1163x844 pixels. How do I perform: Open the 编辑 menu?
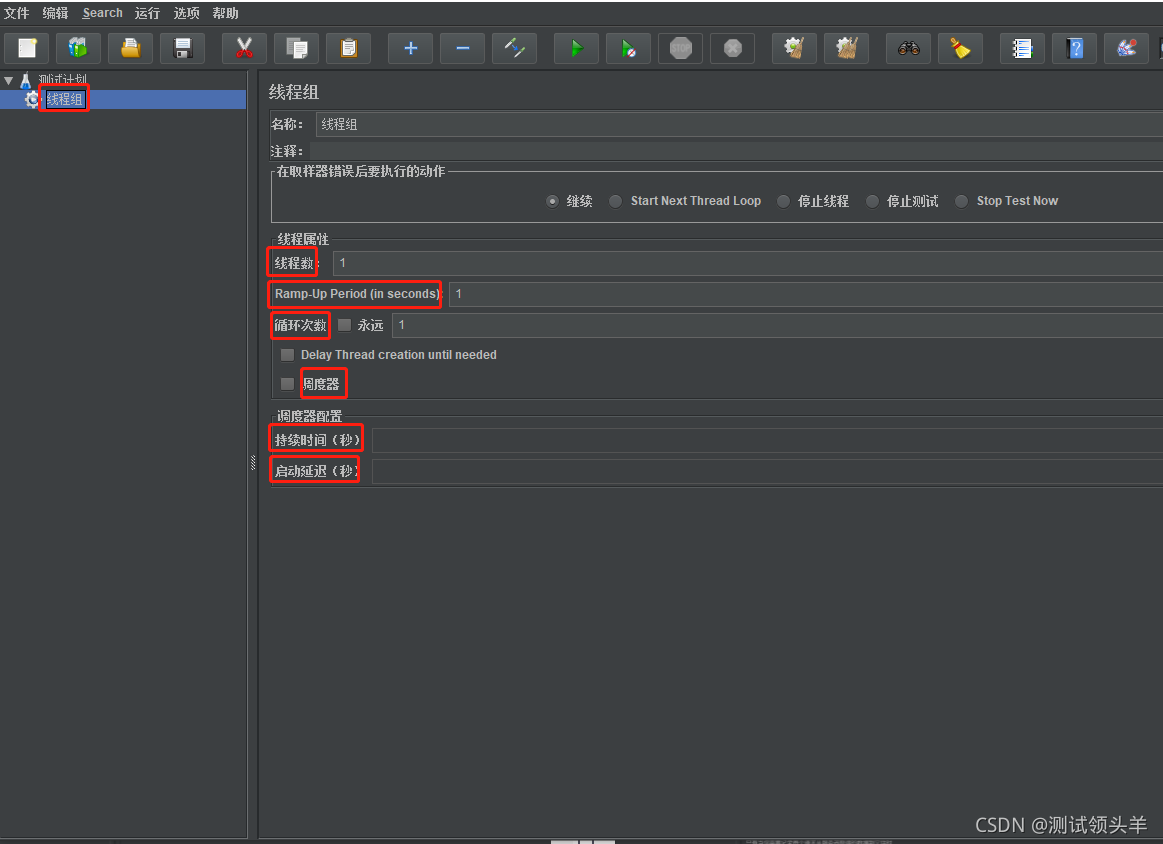click(55, 13)
